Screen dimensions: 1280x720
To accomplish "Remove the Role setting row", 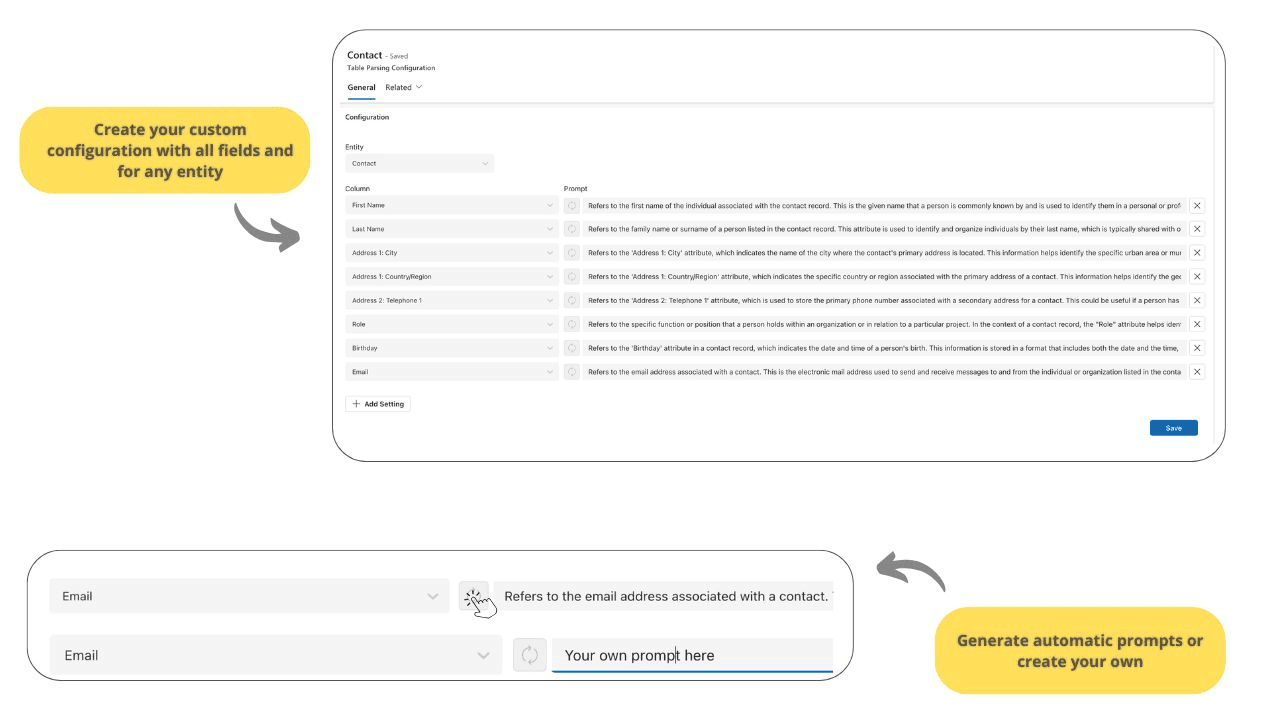I will (1197, 324).
